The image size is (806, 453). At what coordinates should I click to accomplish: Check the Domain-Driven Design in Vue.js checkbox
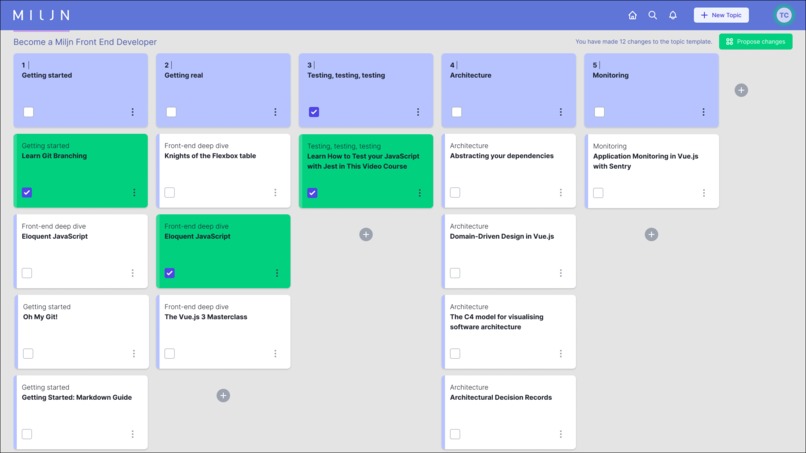pyautogui.click(x=455, y=273)
